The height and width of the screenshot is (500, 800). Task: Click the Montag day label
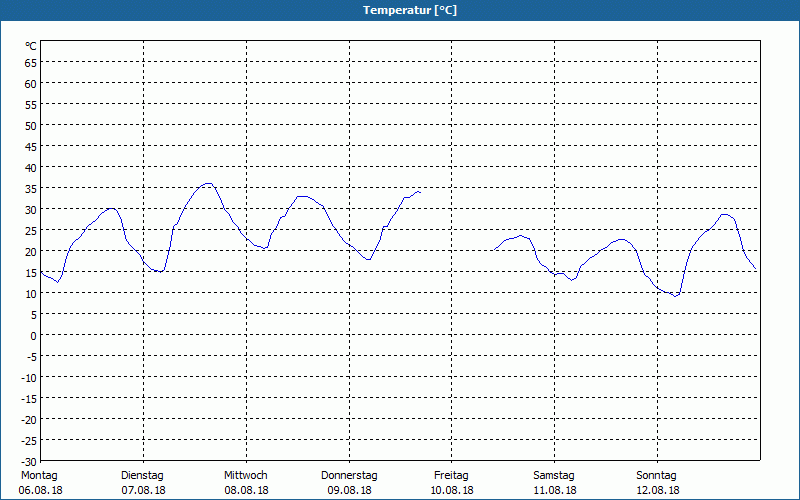click(x=39, y=476)
